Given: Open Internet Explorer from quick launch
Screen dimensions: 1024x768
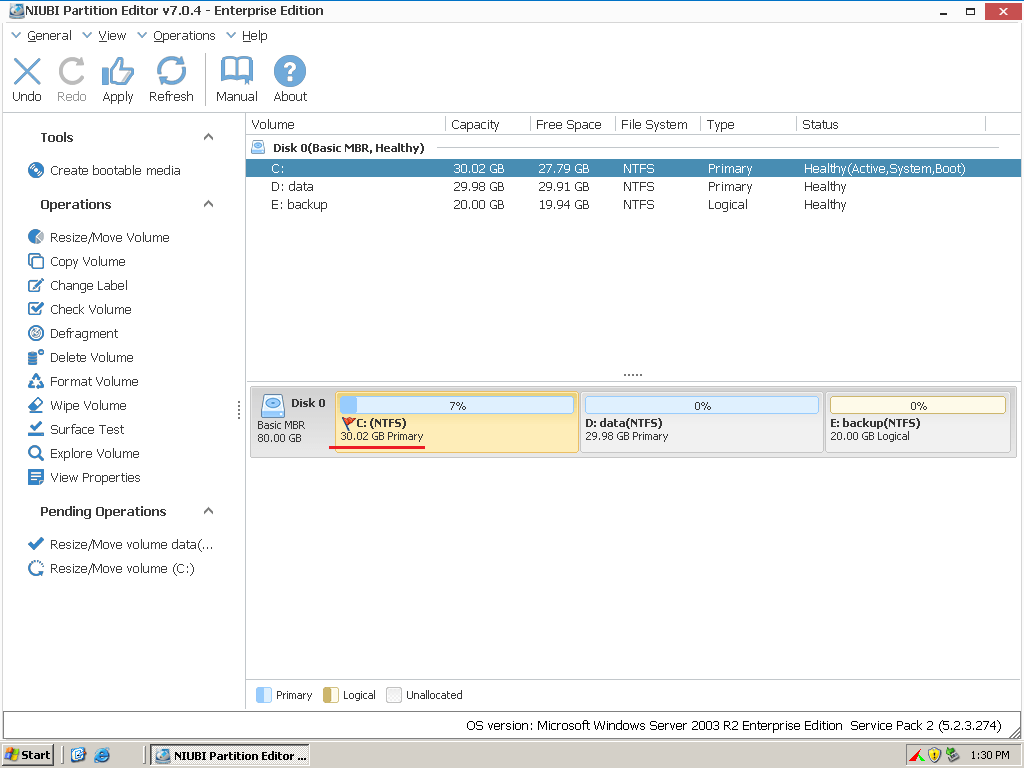Looking at the screenshot, I should [x=102, y=755].
